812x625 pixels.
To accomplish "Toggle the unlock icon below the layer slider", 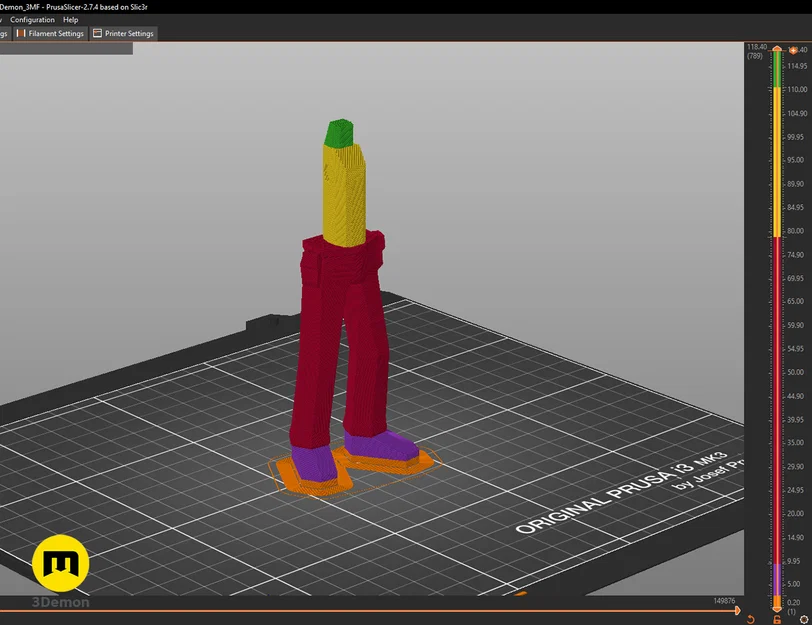I will pos(777,619).
